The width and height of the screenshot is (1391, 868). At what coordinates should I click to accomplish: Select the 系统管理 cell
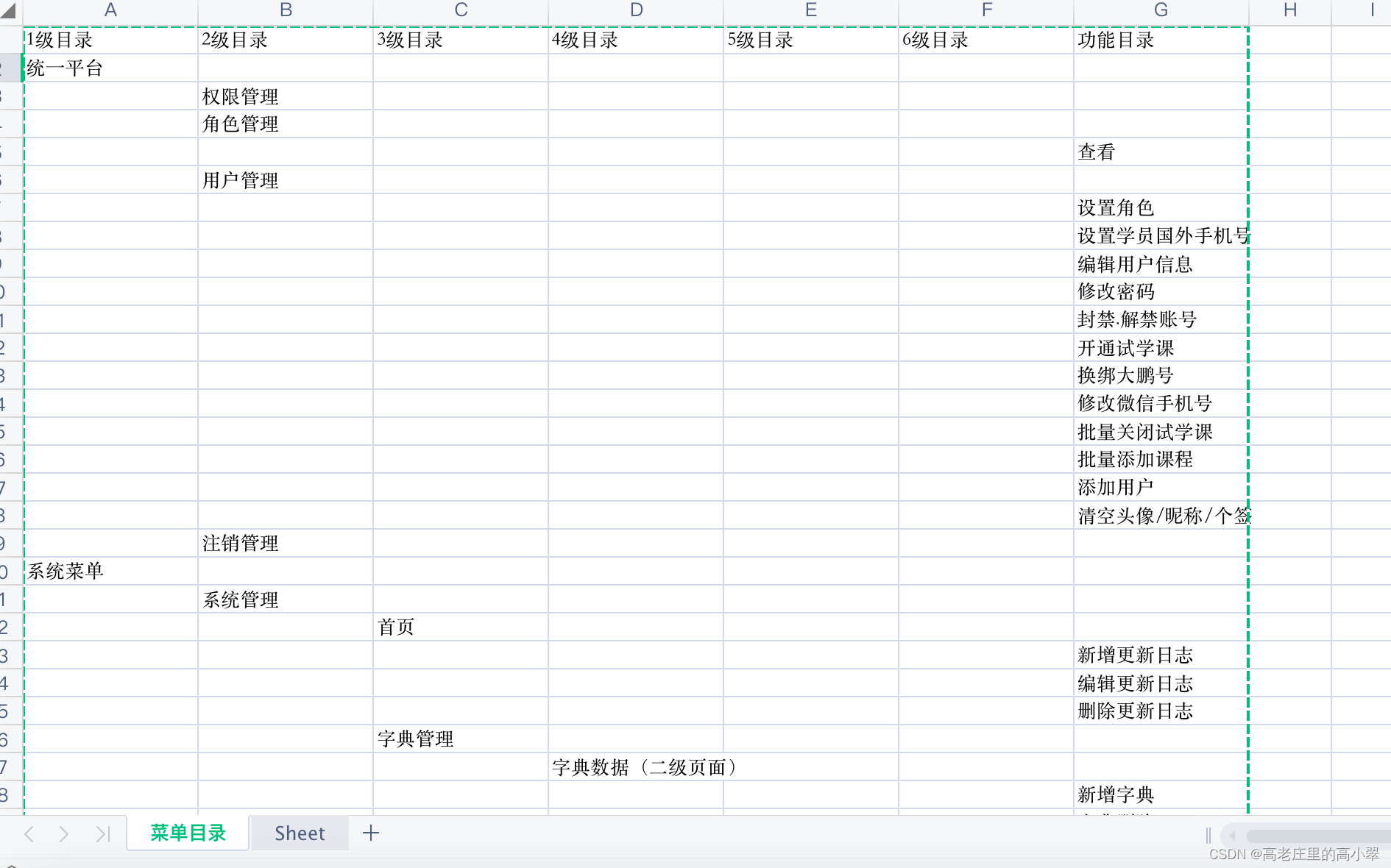coord(286,600)
